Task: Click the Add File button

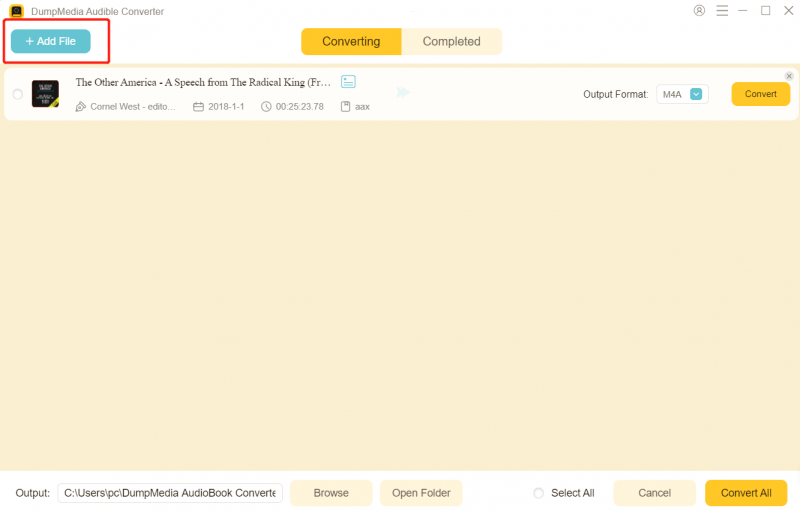Action: 51,41
